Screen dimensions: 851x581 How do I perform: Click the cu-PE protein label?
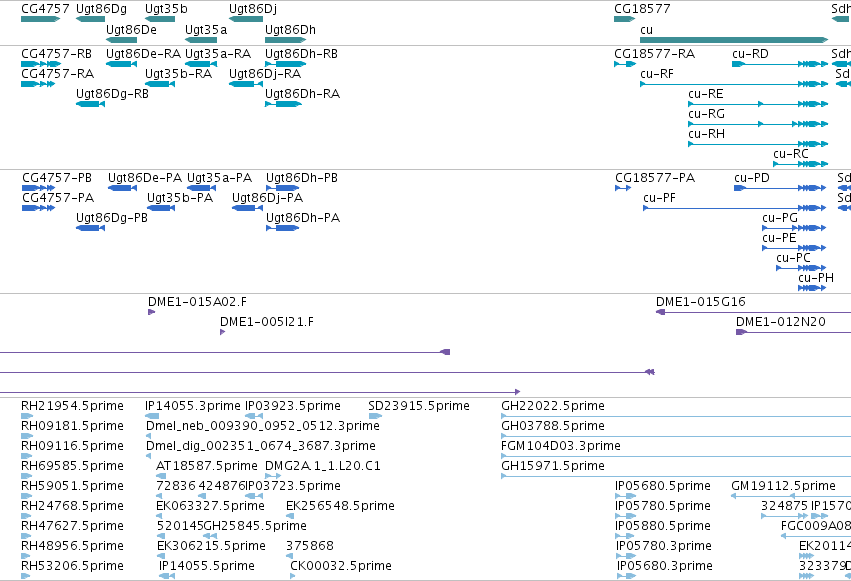[779, 238]
